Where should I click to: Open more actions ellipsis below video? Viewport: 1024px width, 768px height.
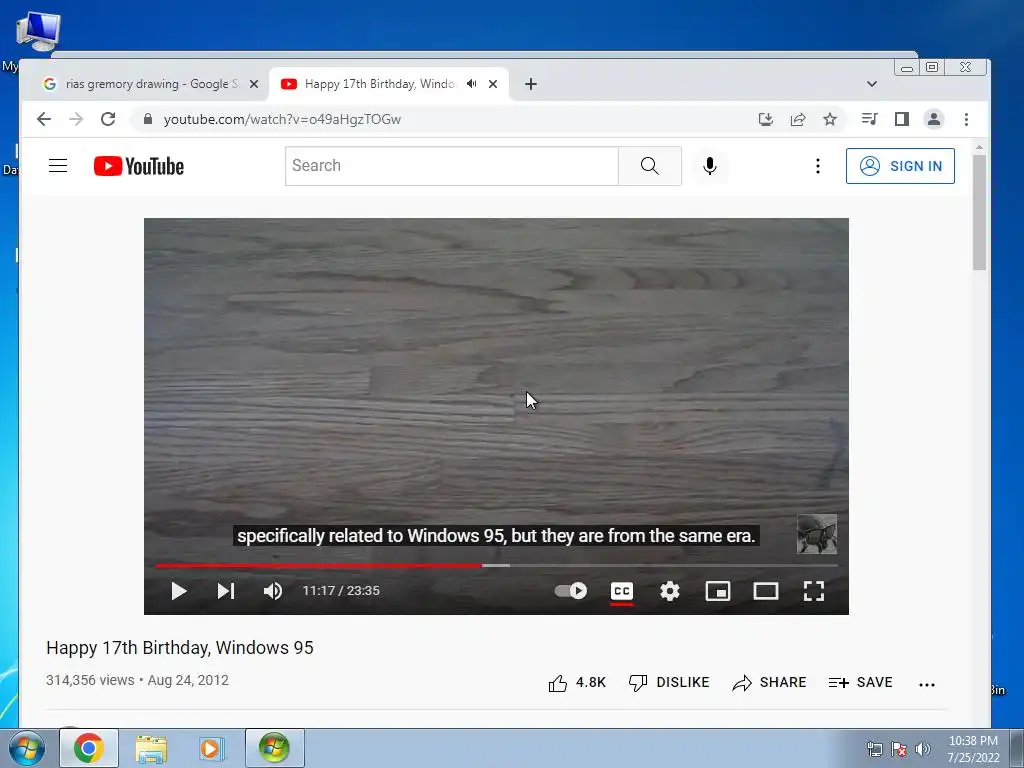tap(927, 684)
